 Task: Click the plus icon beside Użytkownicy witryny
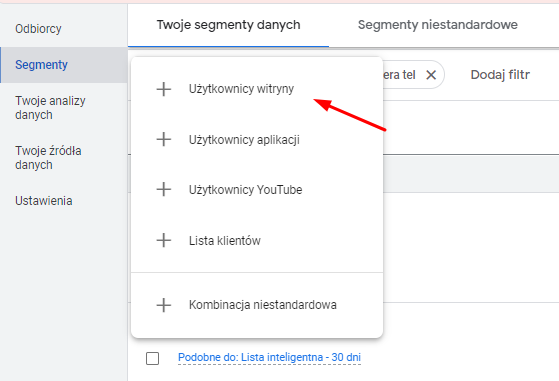click(x=164, y=89)
